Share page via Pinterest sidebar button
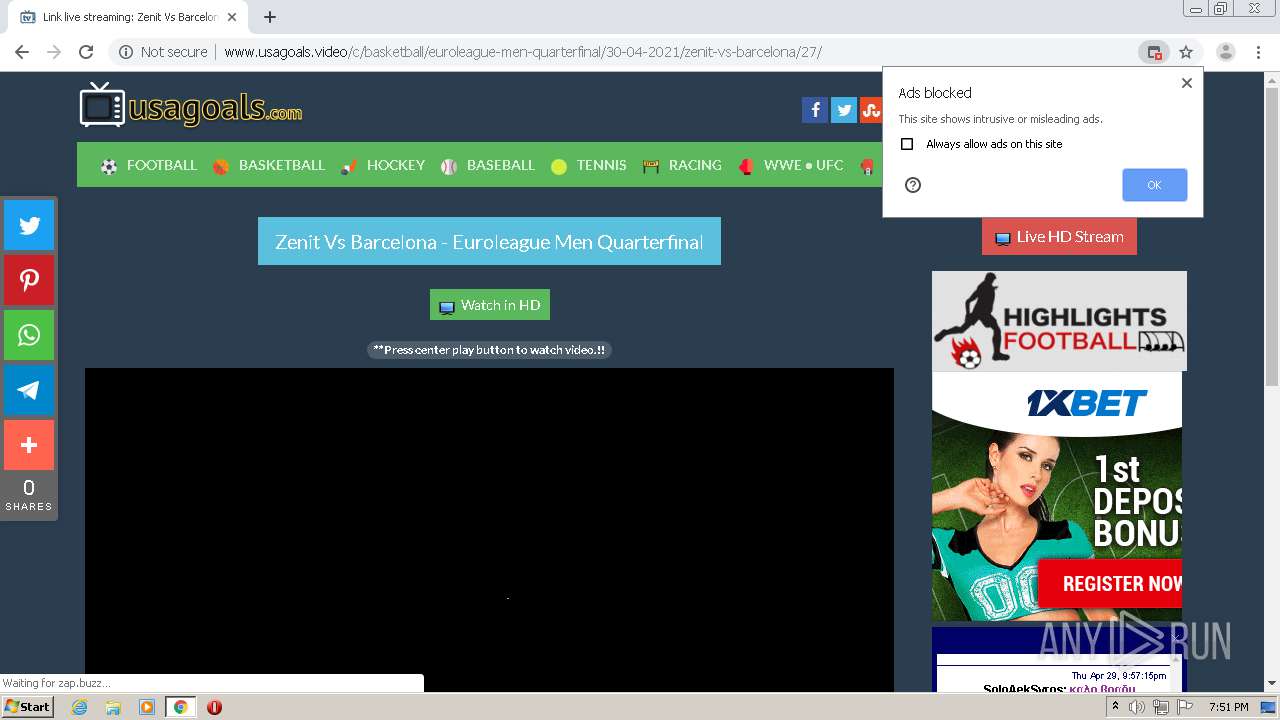 [x=29, y=280]
